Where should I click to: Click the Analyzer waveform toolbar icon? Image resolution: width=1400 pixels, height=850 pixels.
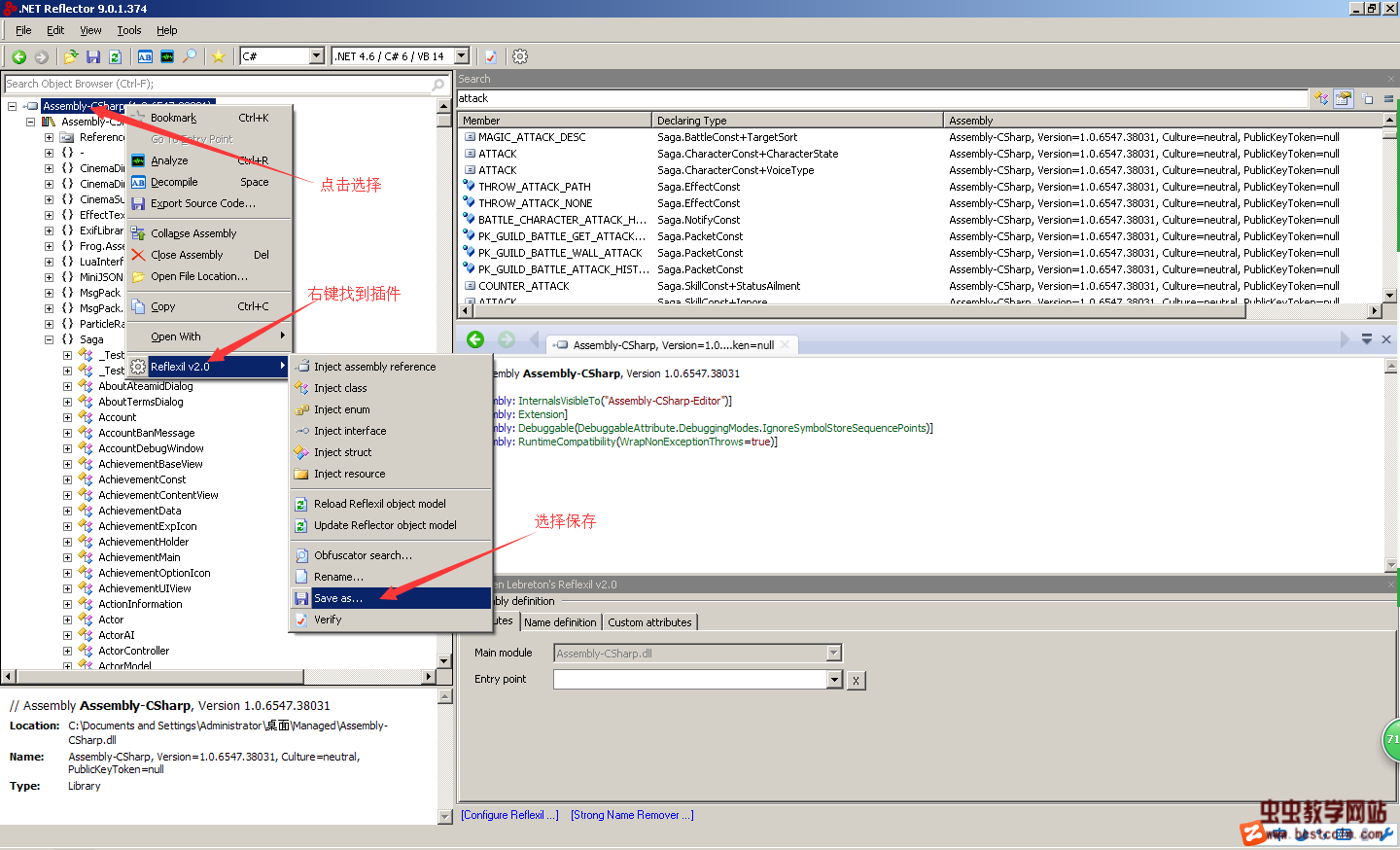coord(167,56)
